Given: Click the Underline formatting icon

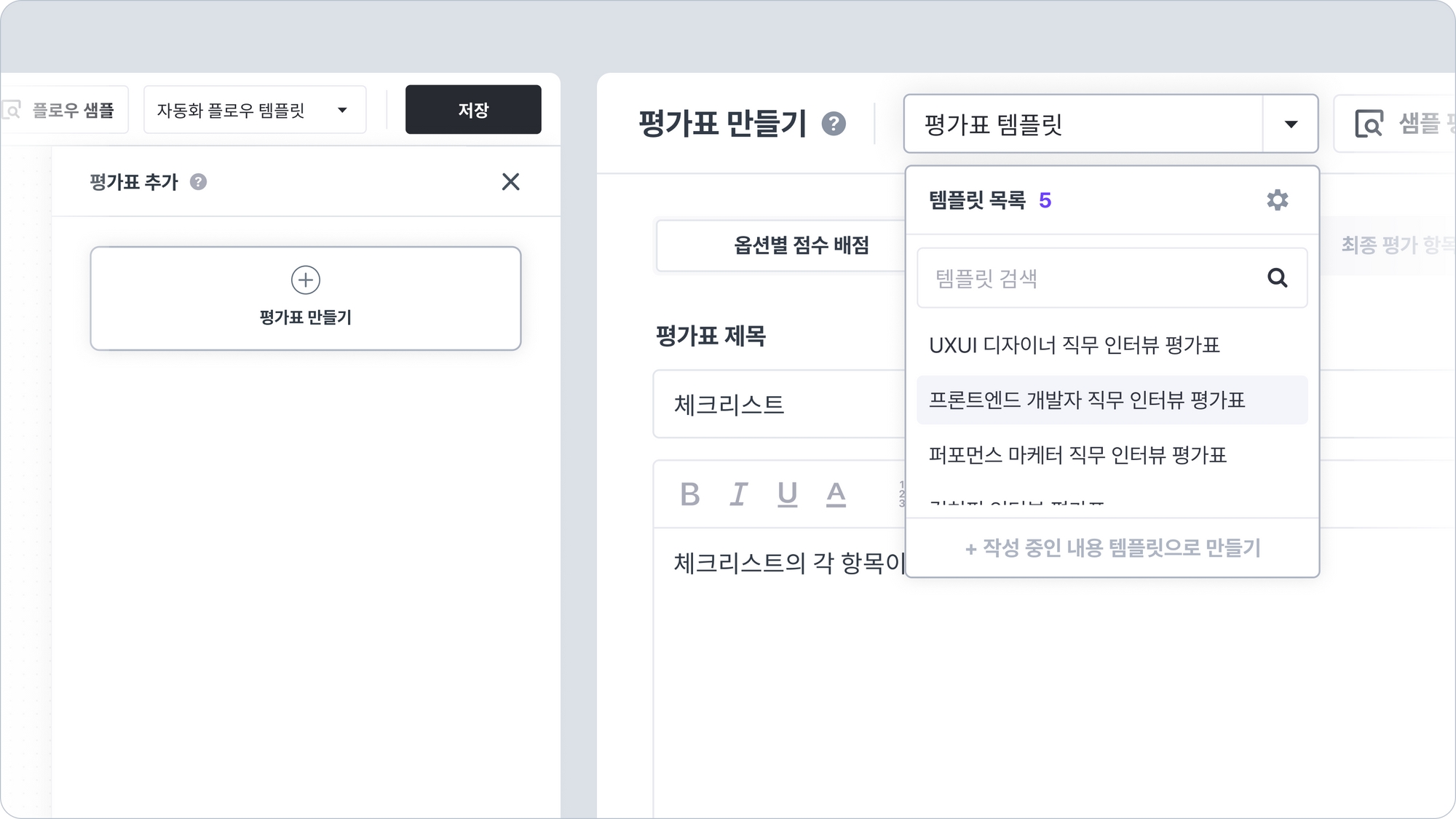Looking at the screenshot, I should coord(787,494).
